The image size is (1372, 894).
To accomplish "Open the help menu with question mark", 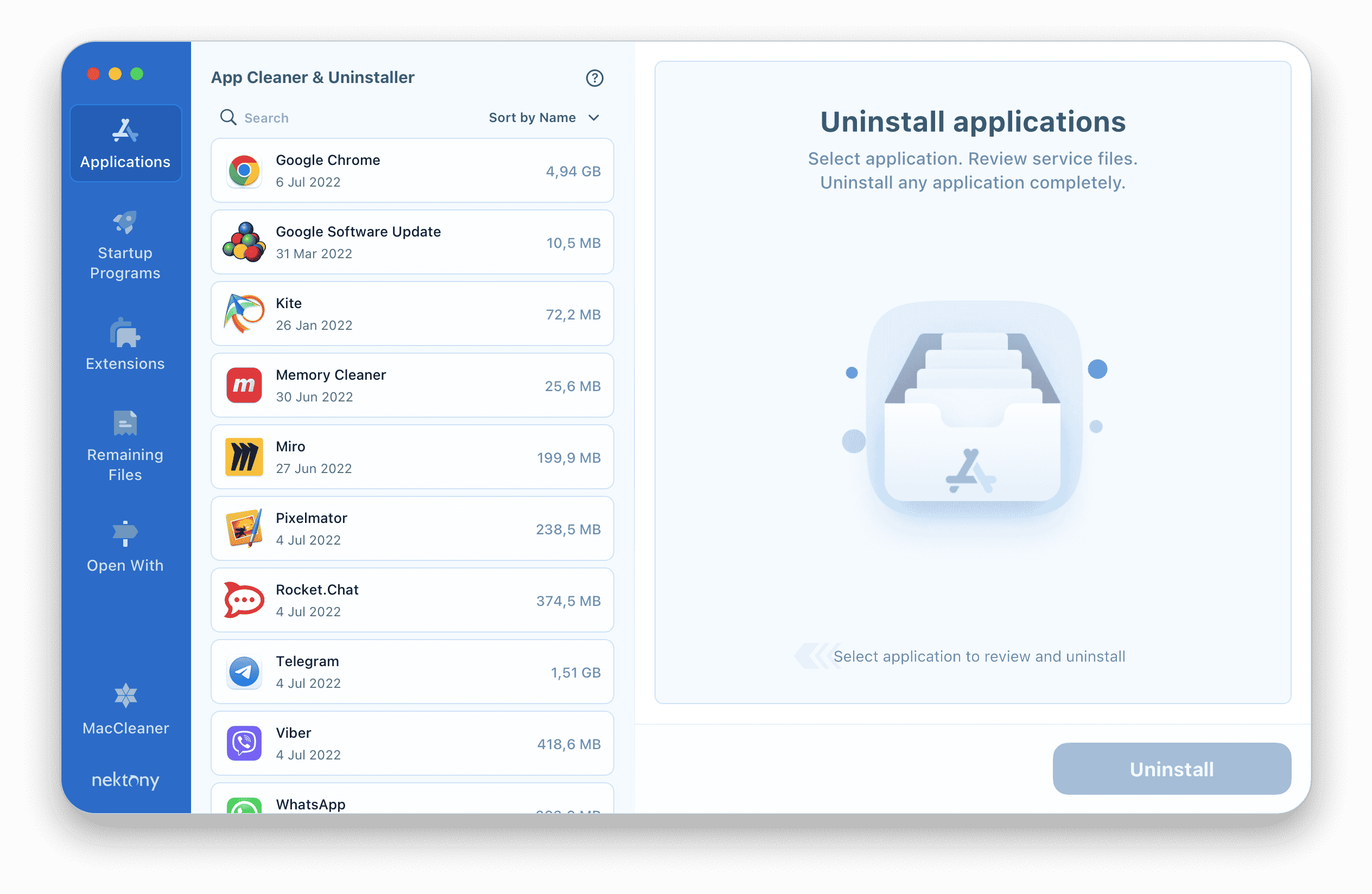I will pyautogui.click(x=595, y=78).
